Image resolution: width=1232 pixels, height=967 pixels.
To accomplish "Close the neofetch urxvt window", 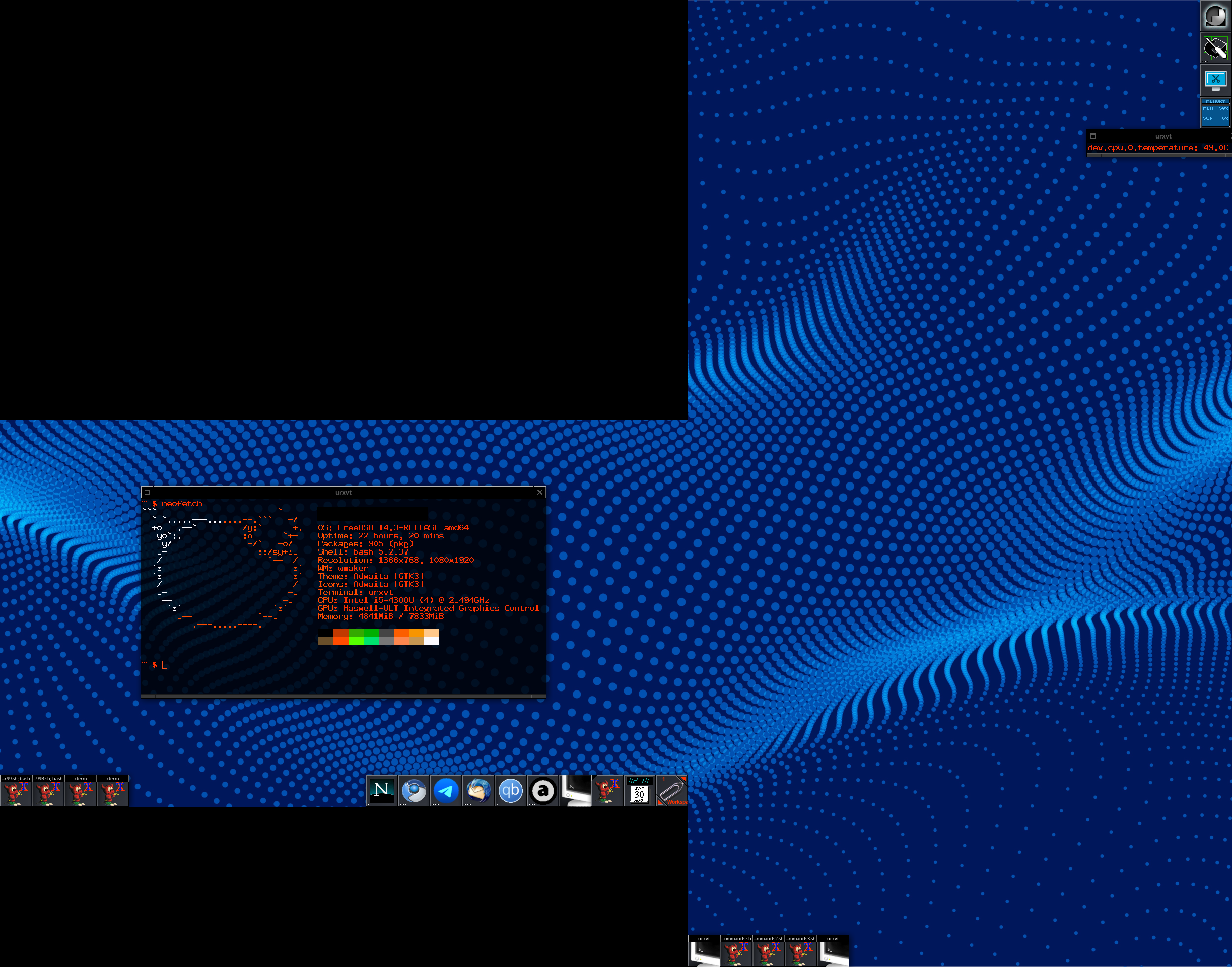I will (x=540, y=492).
